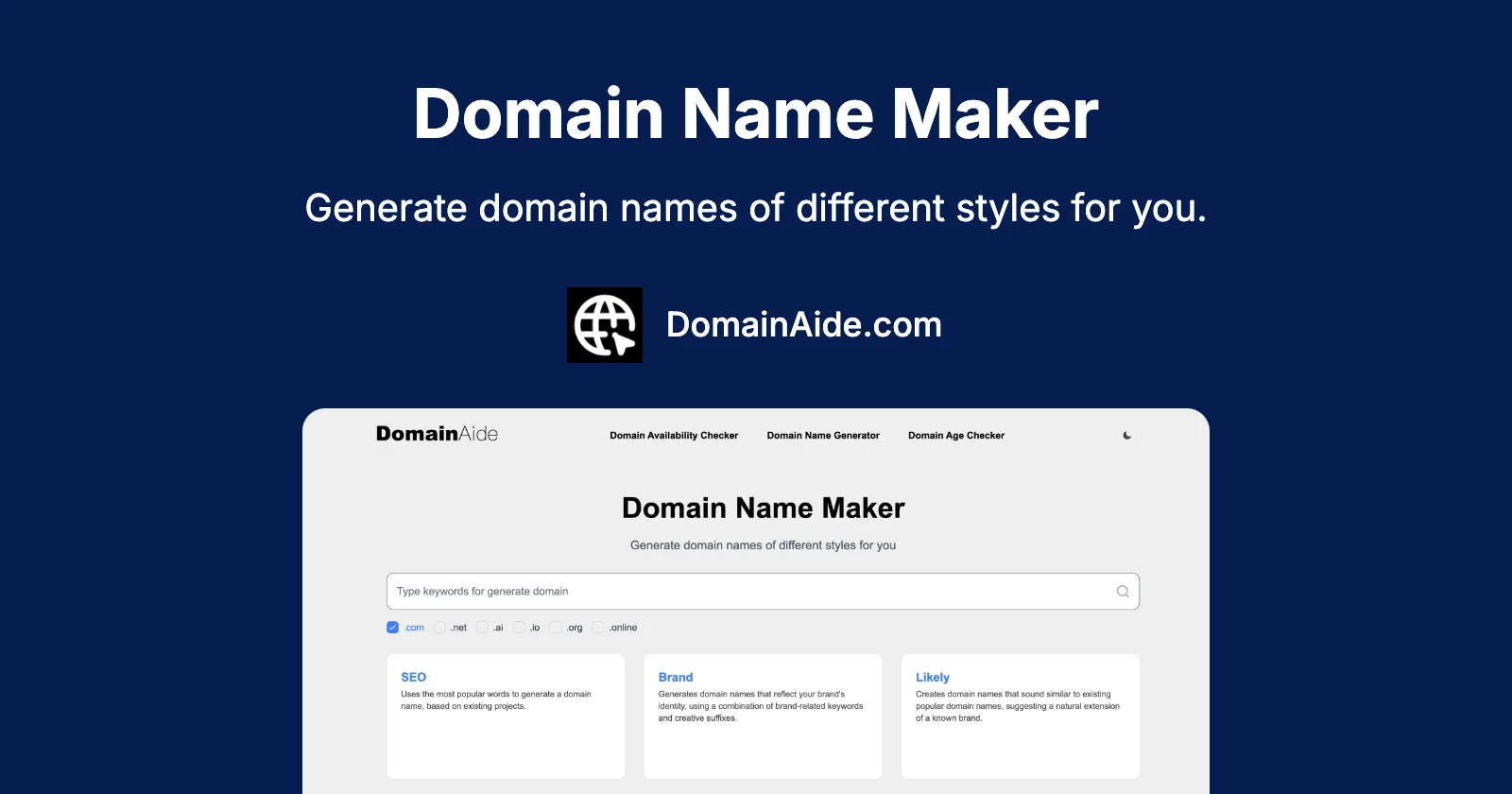Screen dimensions: 1512x794
Task: Click the Brand card description text
Action: (x=761, y=706)
